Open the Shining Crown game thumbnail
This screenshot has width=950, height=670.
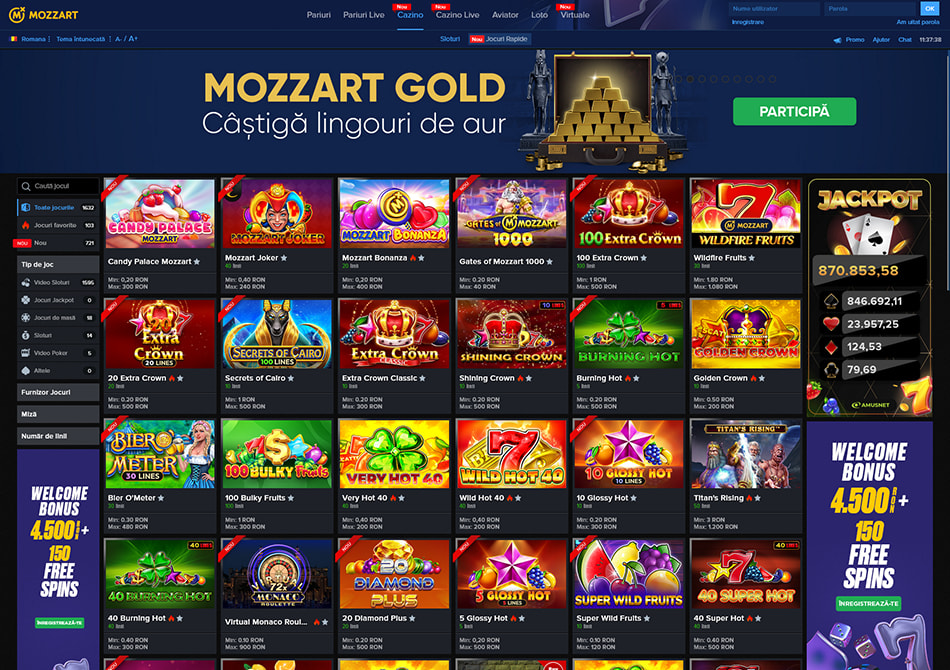click(x=511, y=334)
